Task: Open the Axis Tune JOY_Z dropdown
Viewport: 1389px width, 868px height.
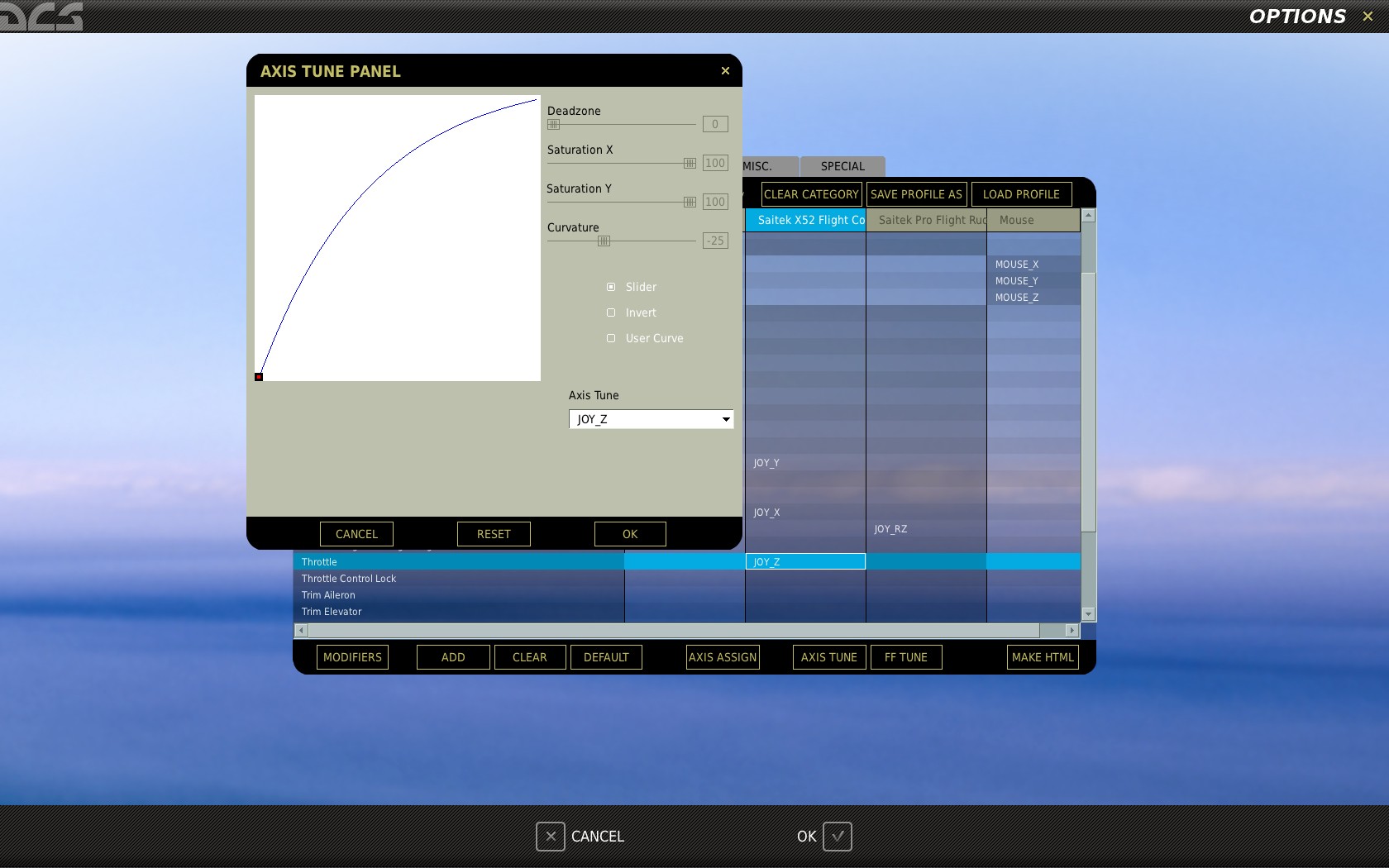Action: 651,419
